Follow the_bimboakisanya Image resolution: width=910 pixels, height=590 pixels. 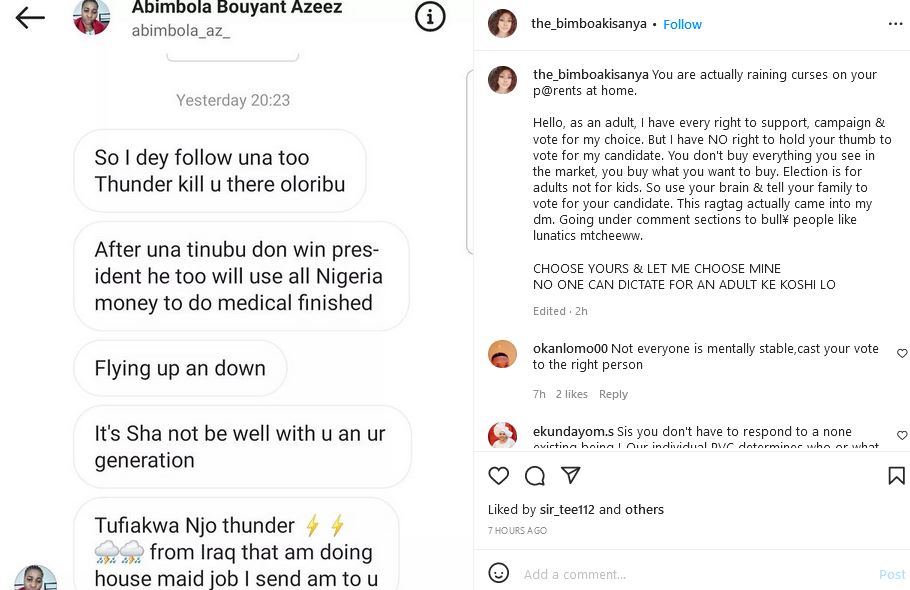click(683, 25)
